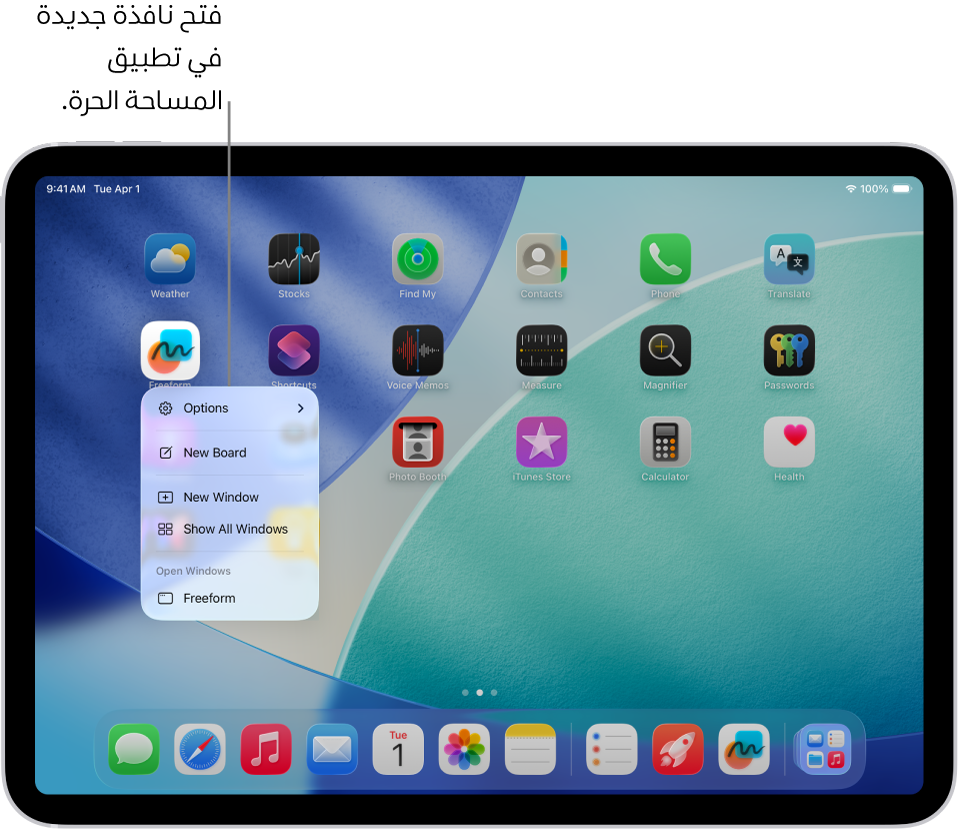Open the App Library at the Dock's right
960x830 pixels.
[x=822, y=748]
